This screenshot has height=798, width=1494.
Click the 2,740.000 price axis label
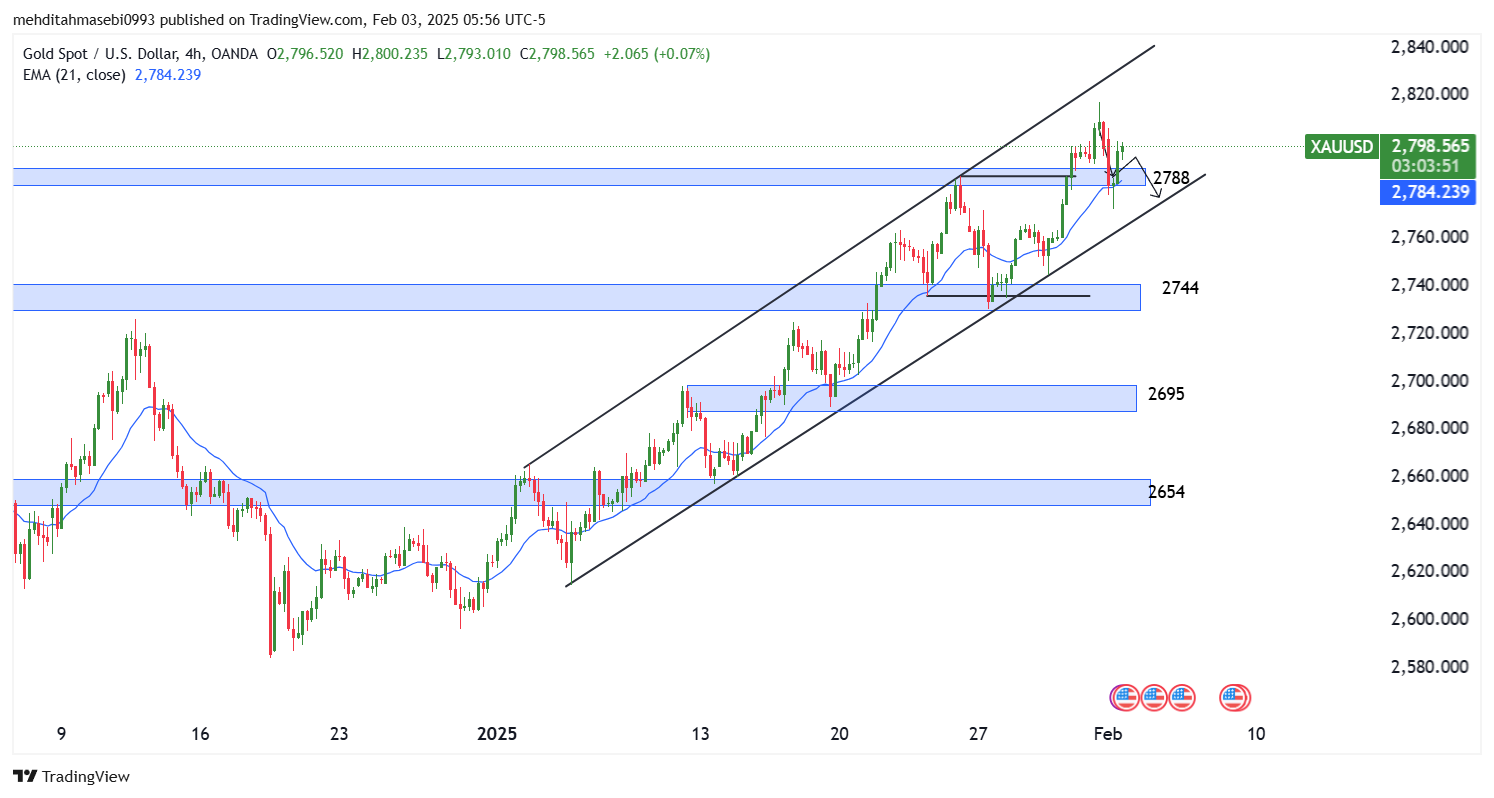pyautogui.click(x=1429, y=286)
